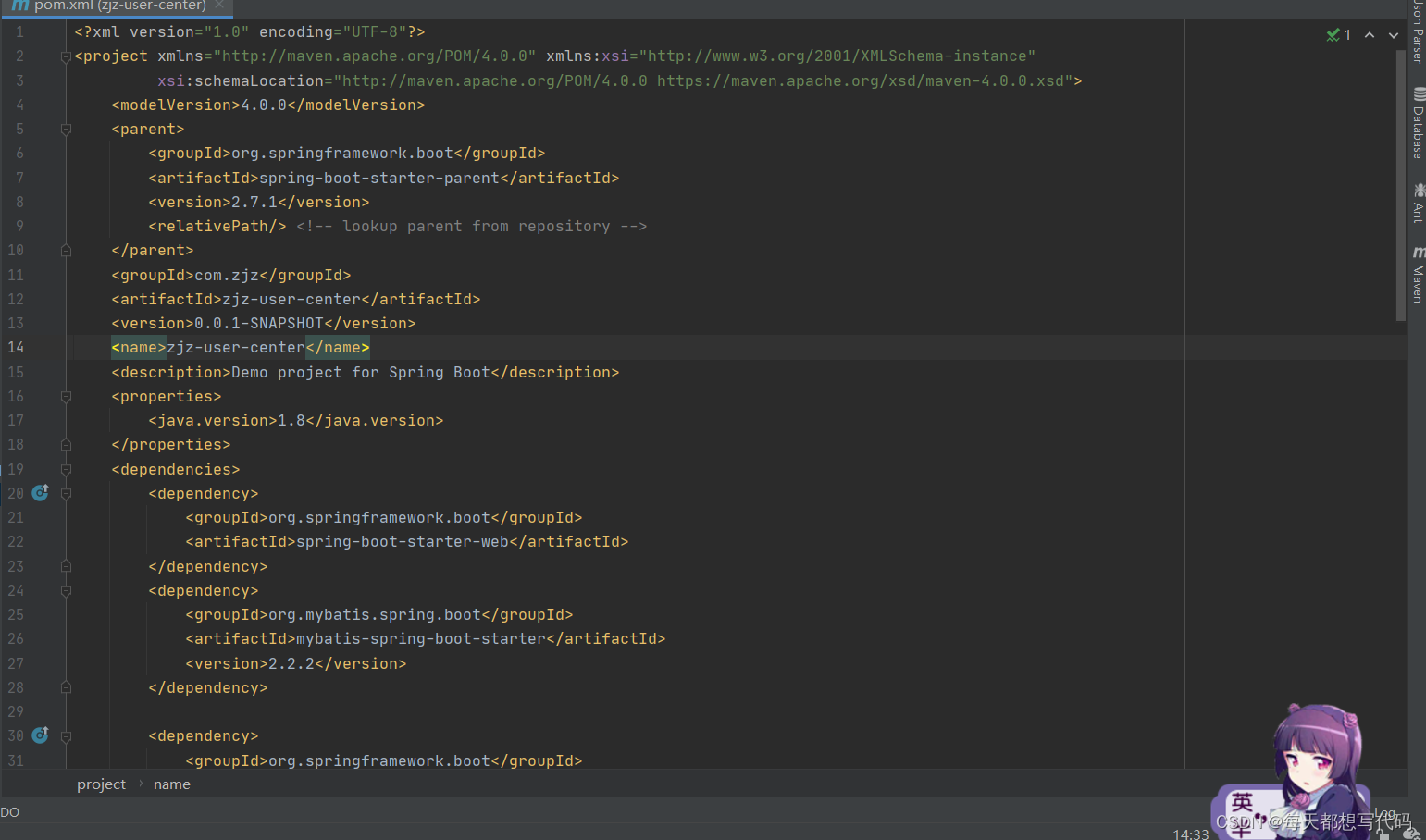
Task: Jump to previous problem with up arrow icon
Action: [1370, 34]
